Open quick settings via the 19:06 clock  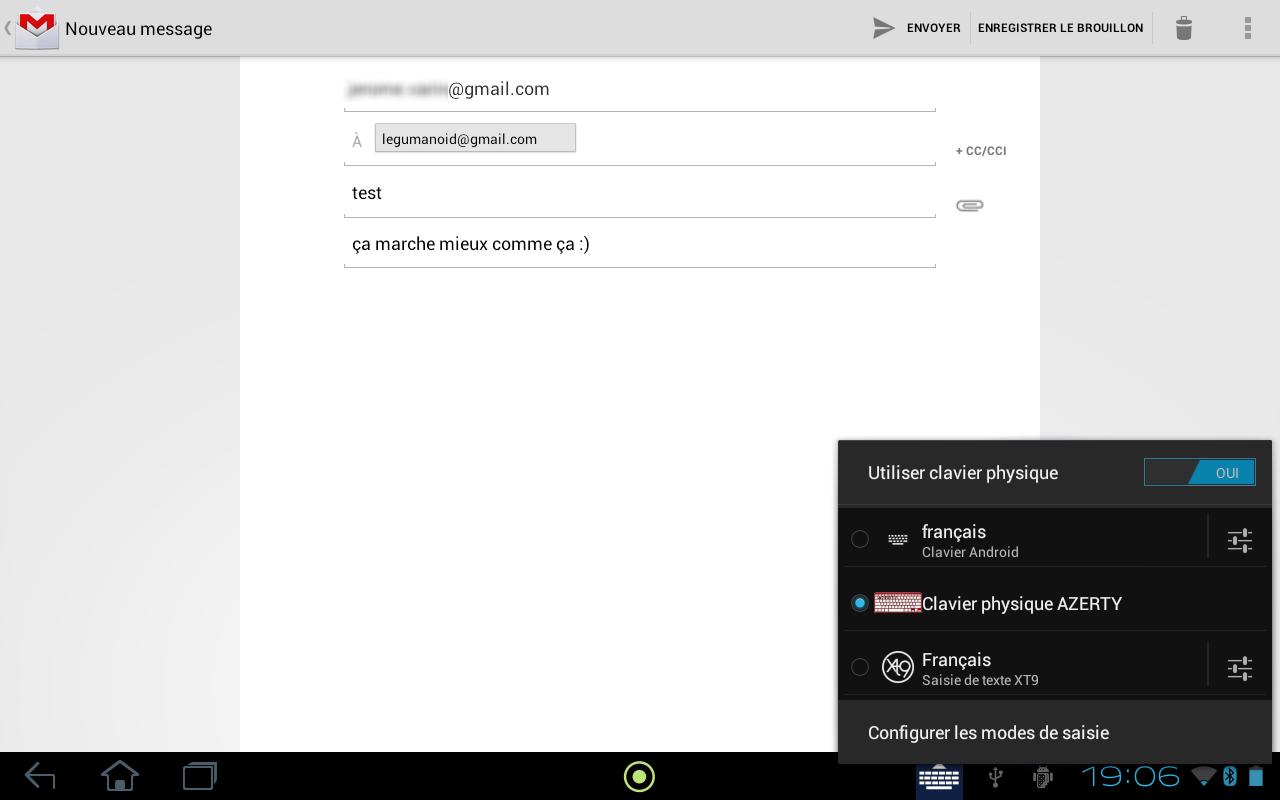[1131, 776]
